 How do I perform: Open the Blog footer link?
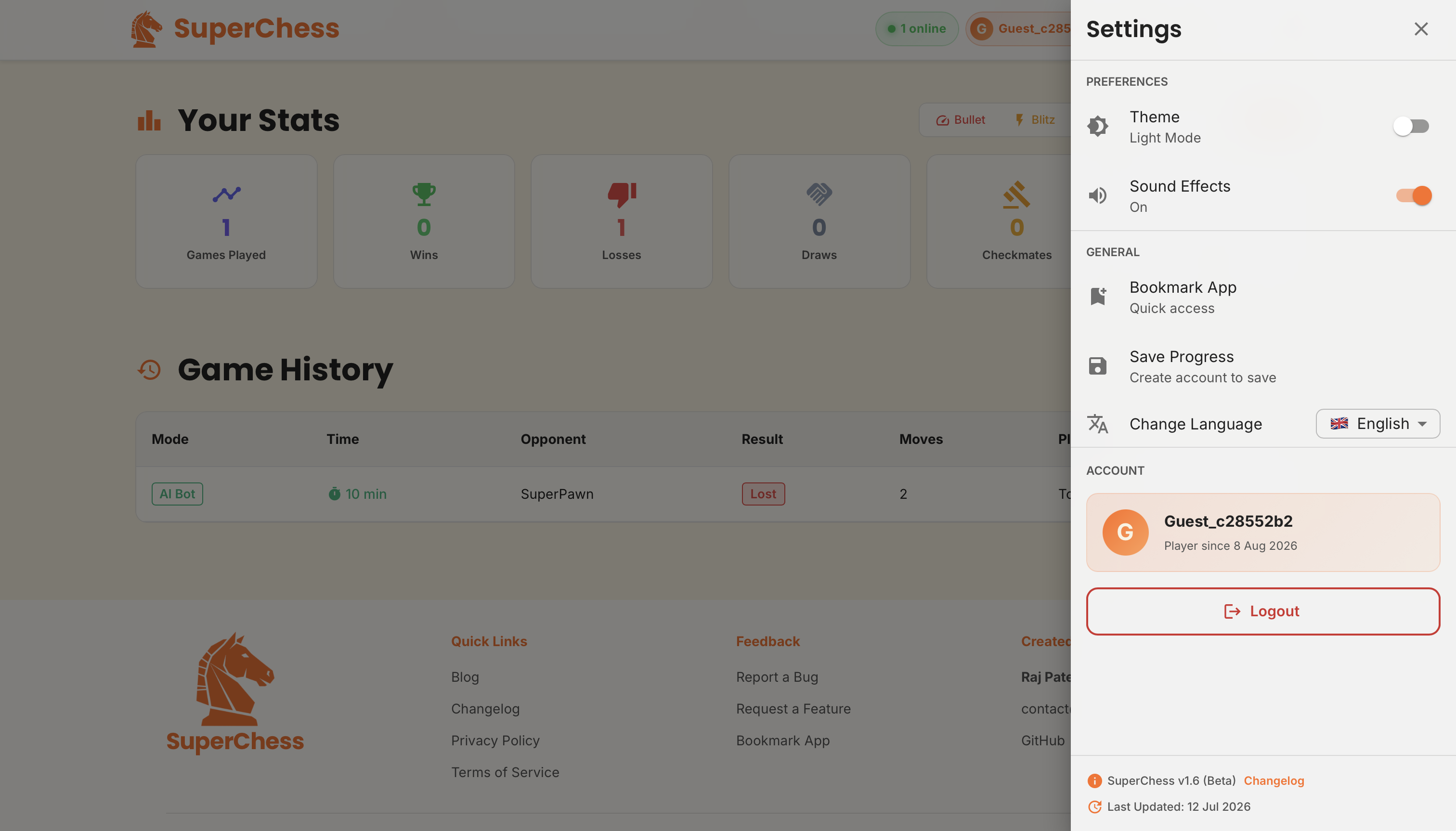click(x=465, y=677)
